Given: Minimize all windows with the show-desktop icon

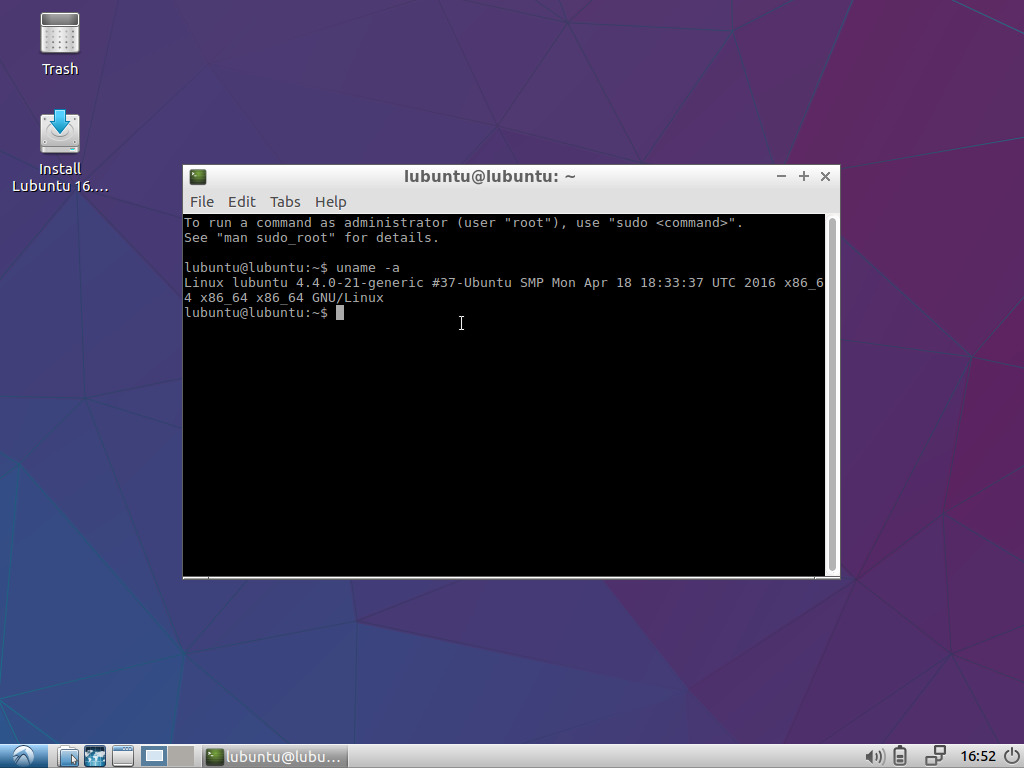Looking at the screenshot, I should 122,756.
